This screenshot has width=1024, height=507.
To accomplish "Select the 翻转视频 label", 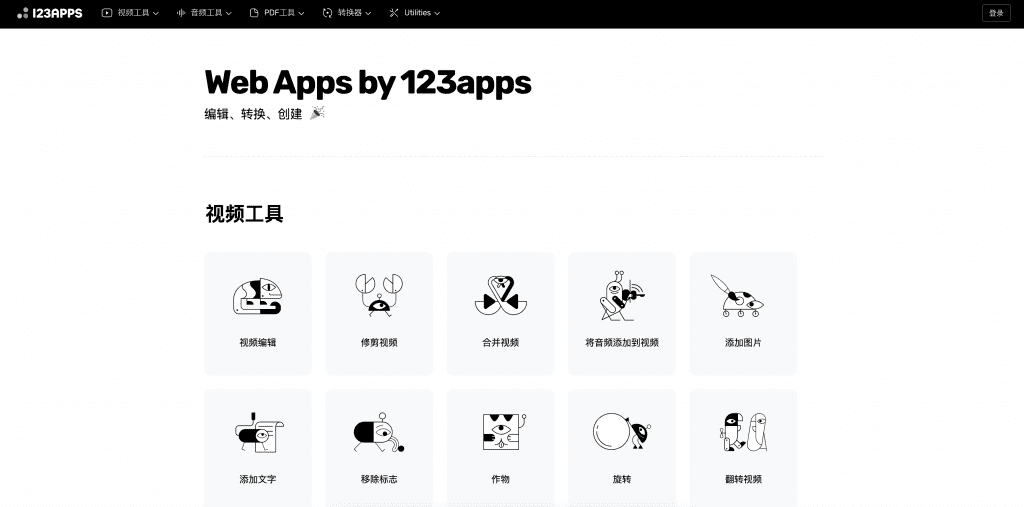I will tap(743, 479).
